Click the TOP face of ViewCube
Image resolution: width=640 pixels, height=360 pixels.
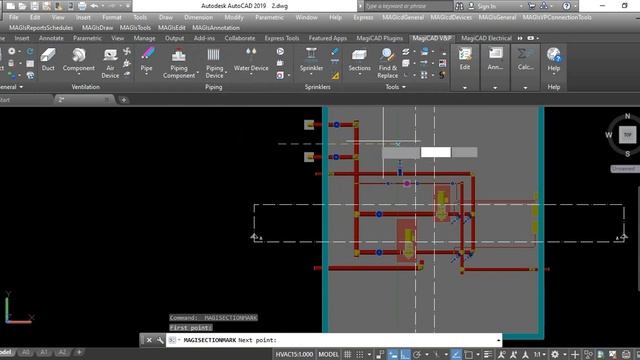(x=627, y=135)
